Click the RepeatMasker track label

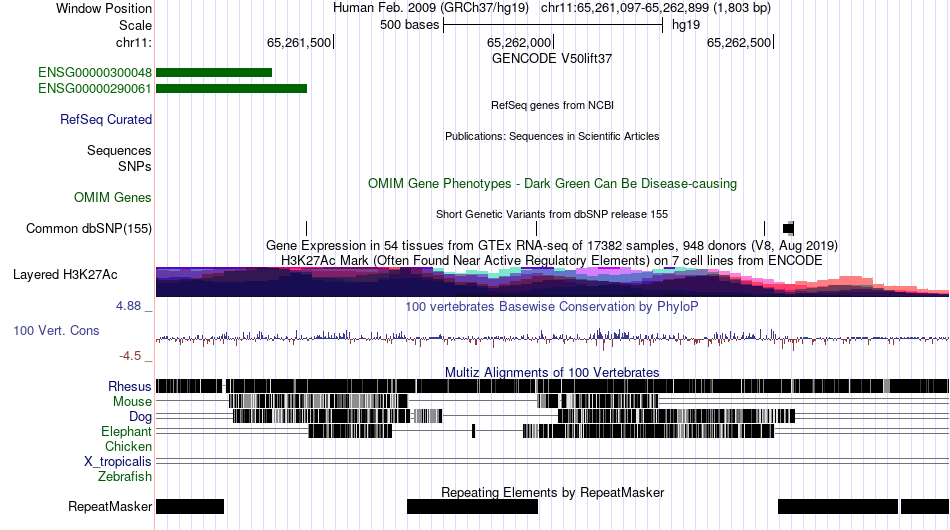pos(110,506)
